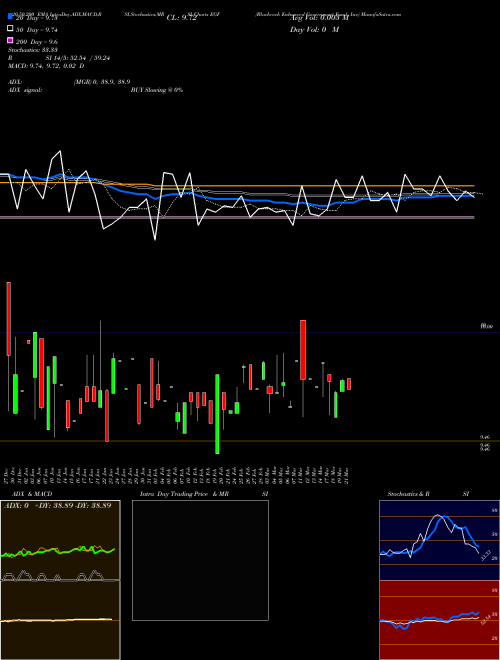Click the long green candlestick dipping below 9.46
Viewport: 500px width, 660px height.
[x=217, y=414]
